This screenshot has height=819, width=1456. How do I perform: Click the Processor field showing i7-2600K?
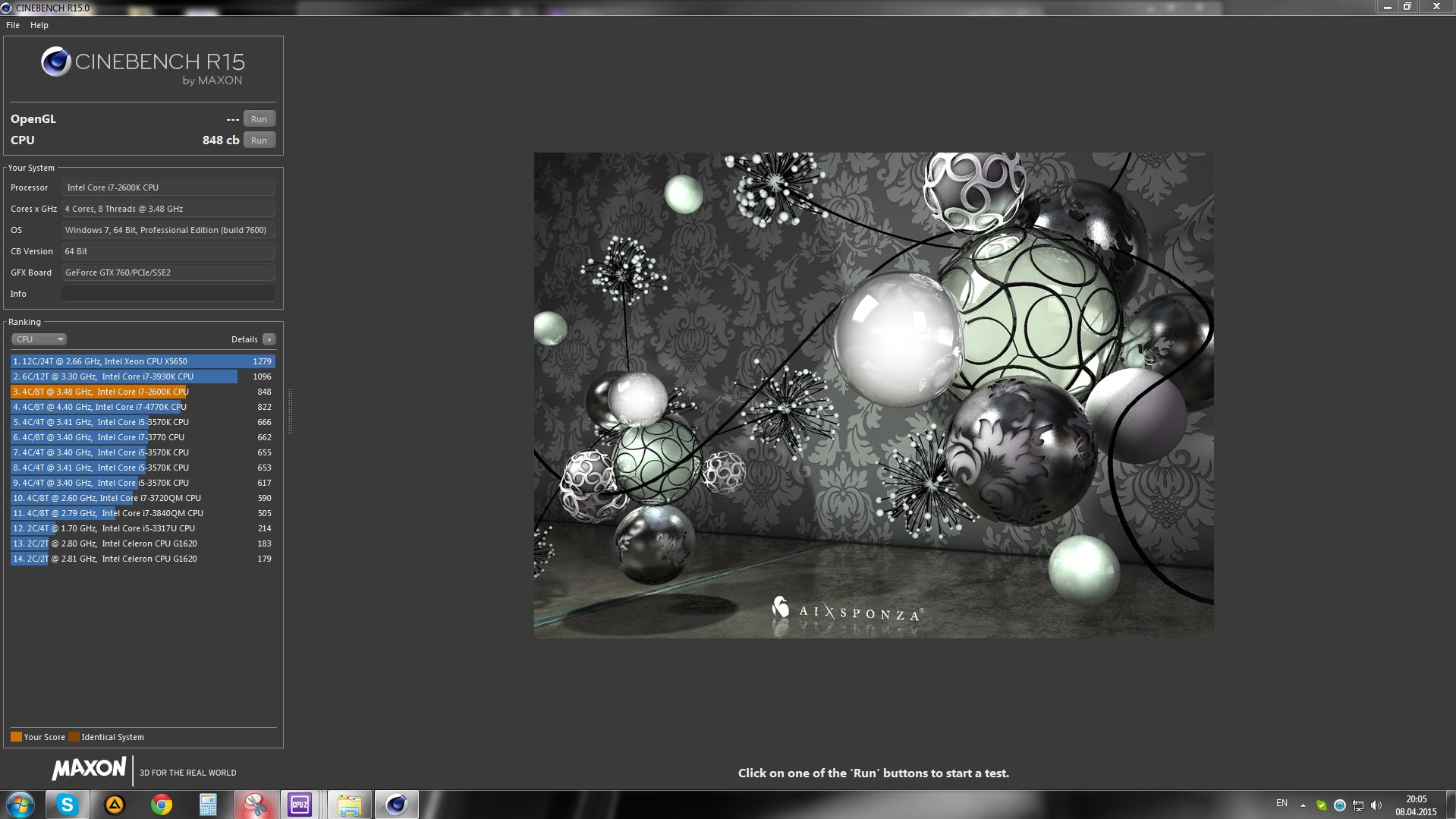tap(168, 187)
